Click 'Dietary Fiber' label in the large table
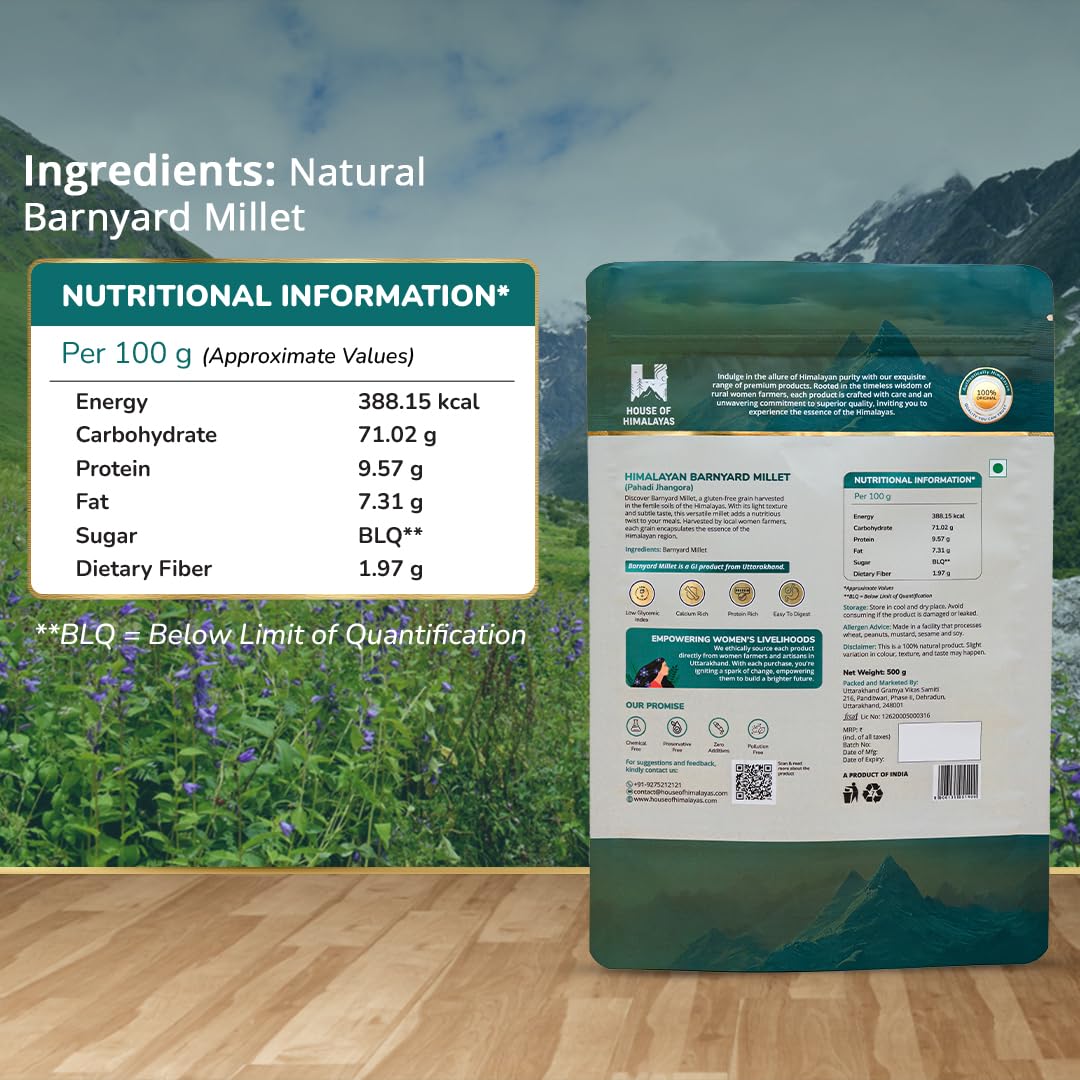 143,568
